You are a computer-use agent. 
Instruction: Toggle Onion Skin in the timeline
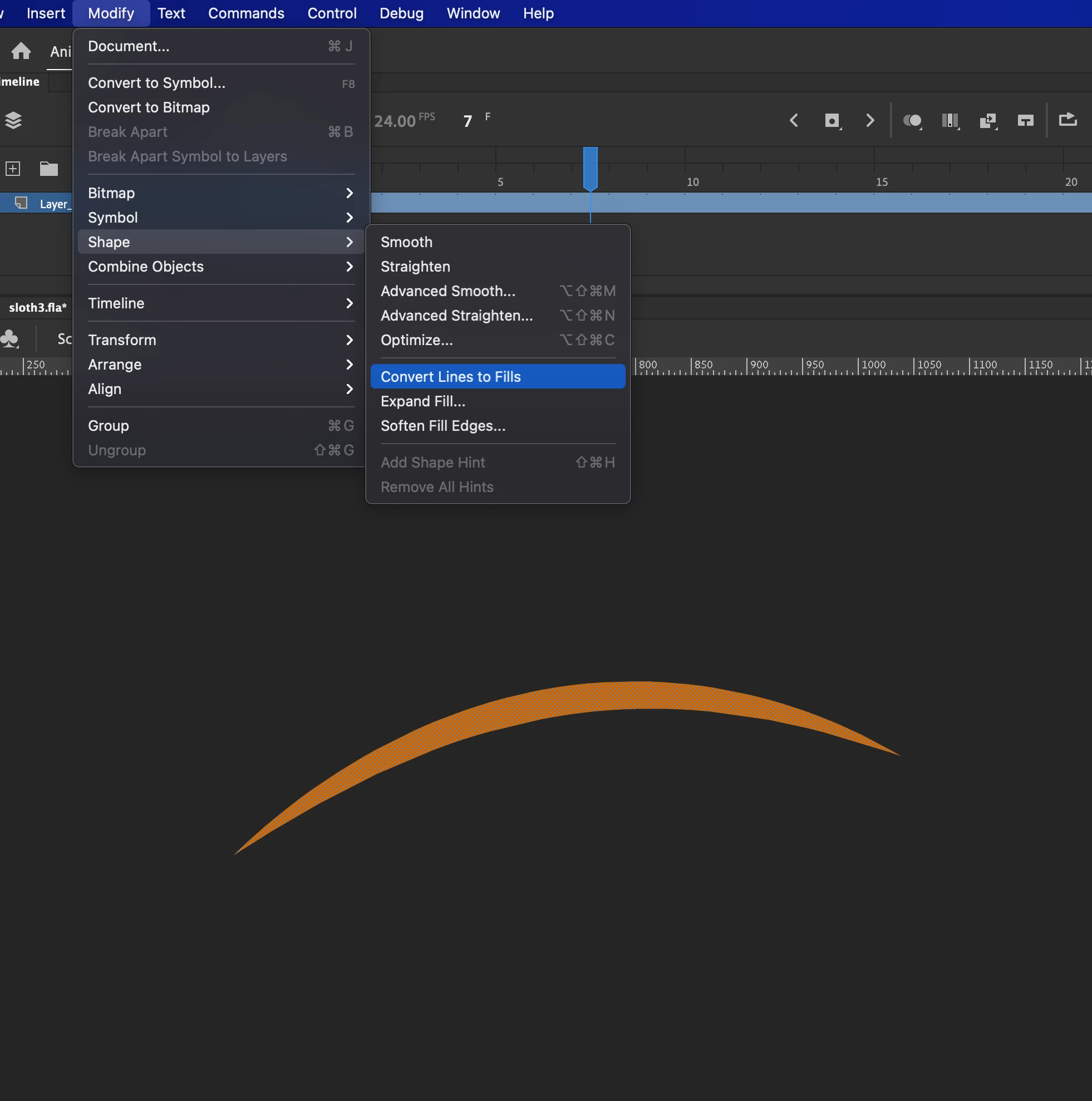(912, 120)
